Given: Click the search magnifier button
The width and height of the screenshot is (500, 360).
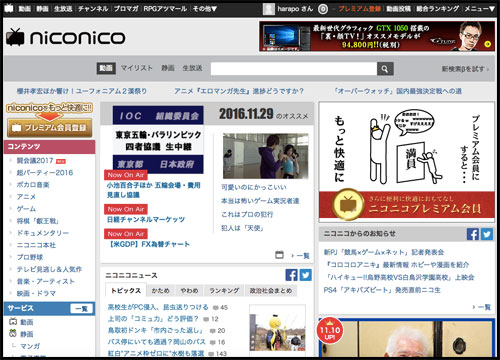Looking at the screenshot, I should tap(385, 69).
